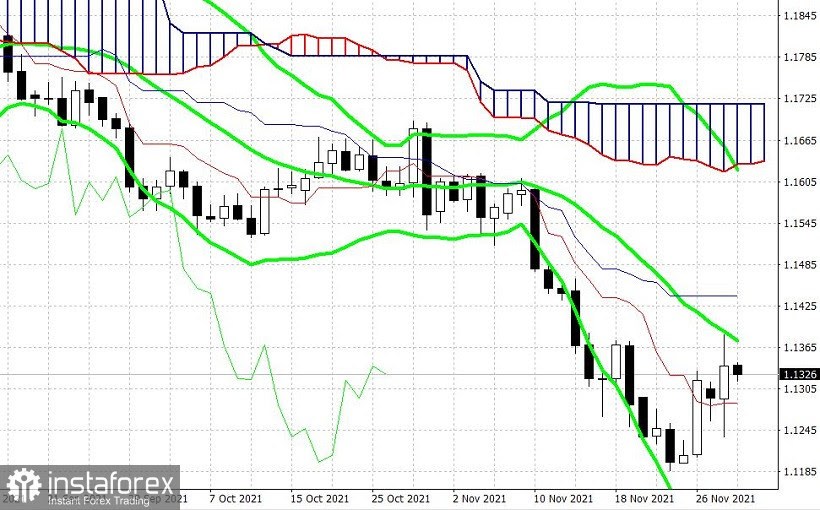The width and height of the screenshot is (820, 510).
Task: Click the 2 Nov 2021 date label
Action: [480, 498]
